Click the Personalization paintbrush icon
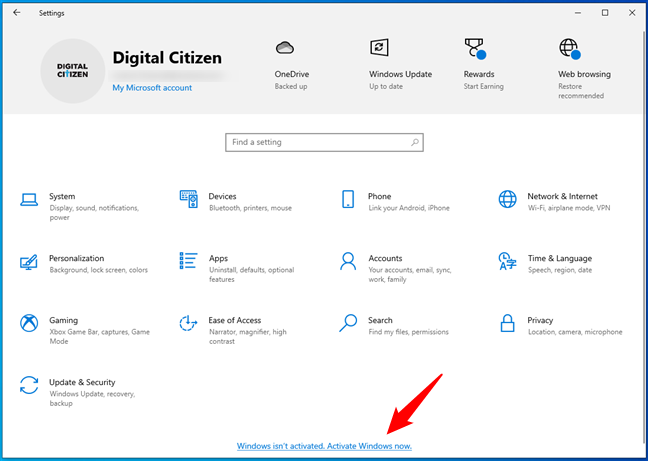This screenshot has width=648, height=461. tap(29, 262)
